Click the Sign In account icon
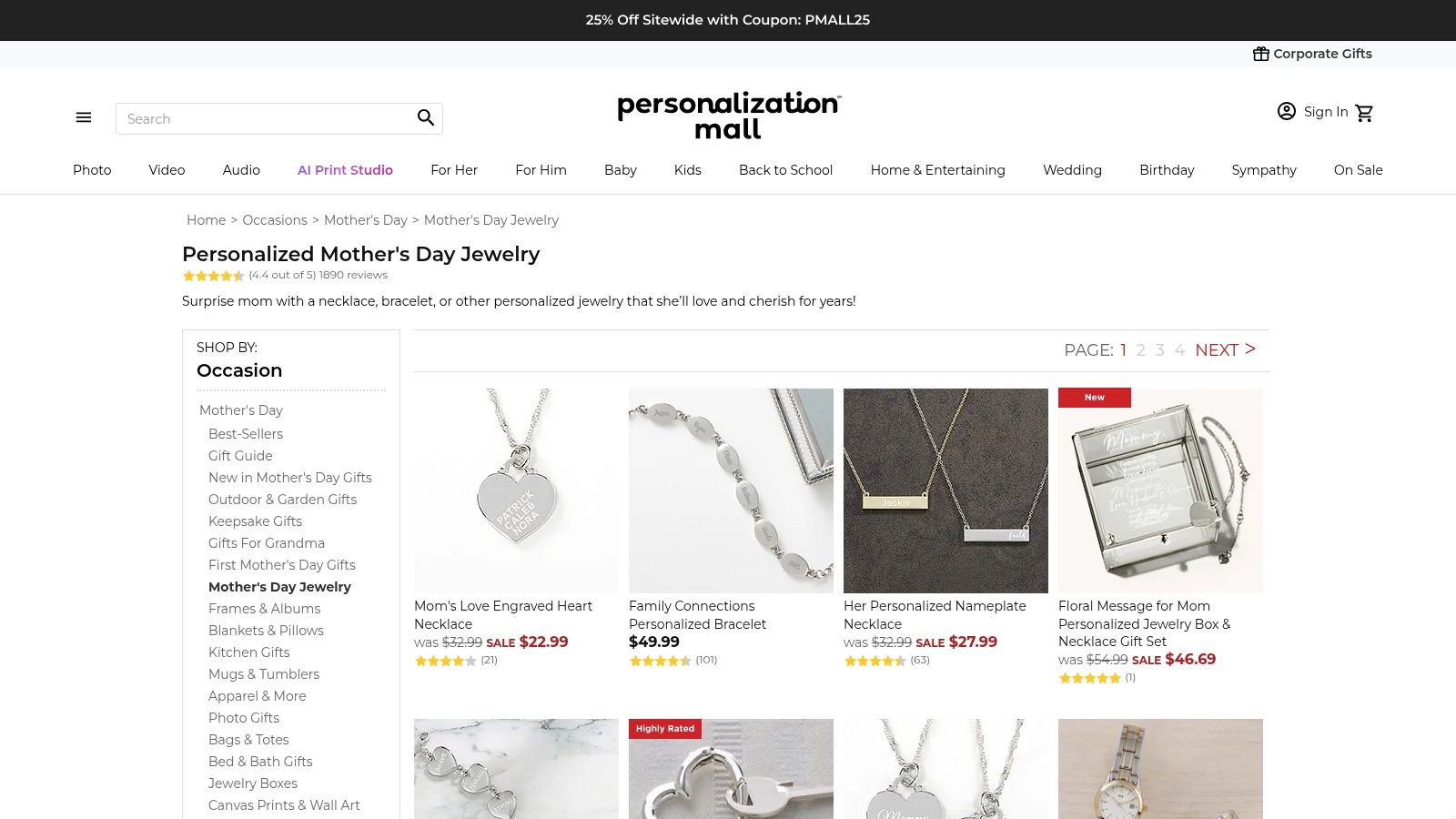This screenshot has width=1456, height=819. click(x=1286, y=111)
